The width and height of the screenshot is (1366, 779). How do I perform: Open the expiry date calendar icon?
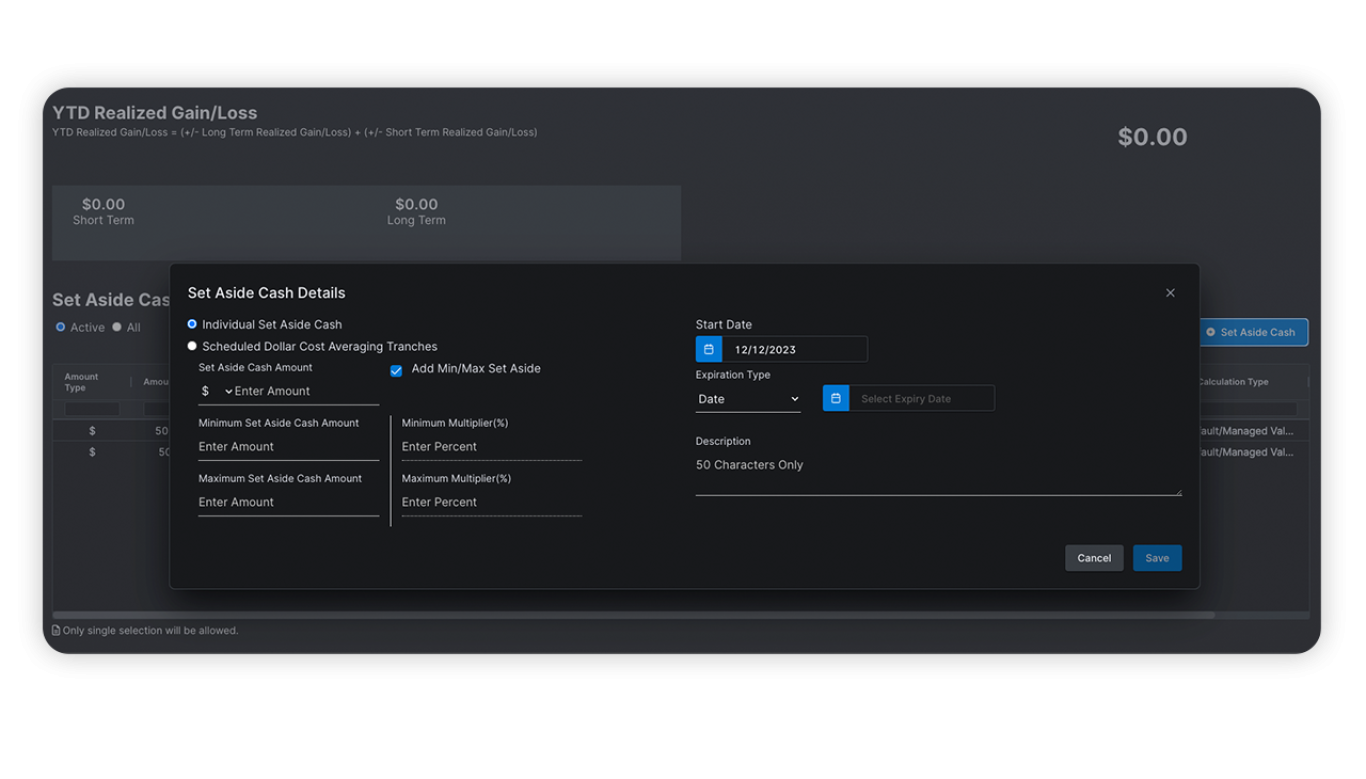(x=836, y=399)
